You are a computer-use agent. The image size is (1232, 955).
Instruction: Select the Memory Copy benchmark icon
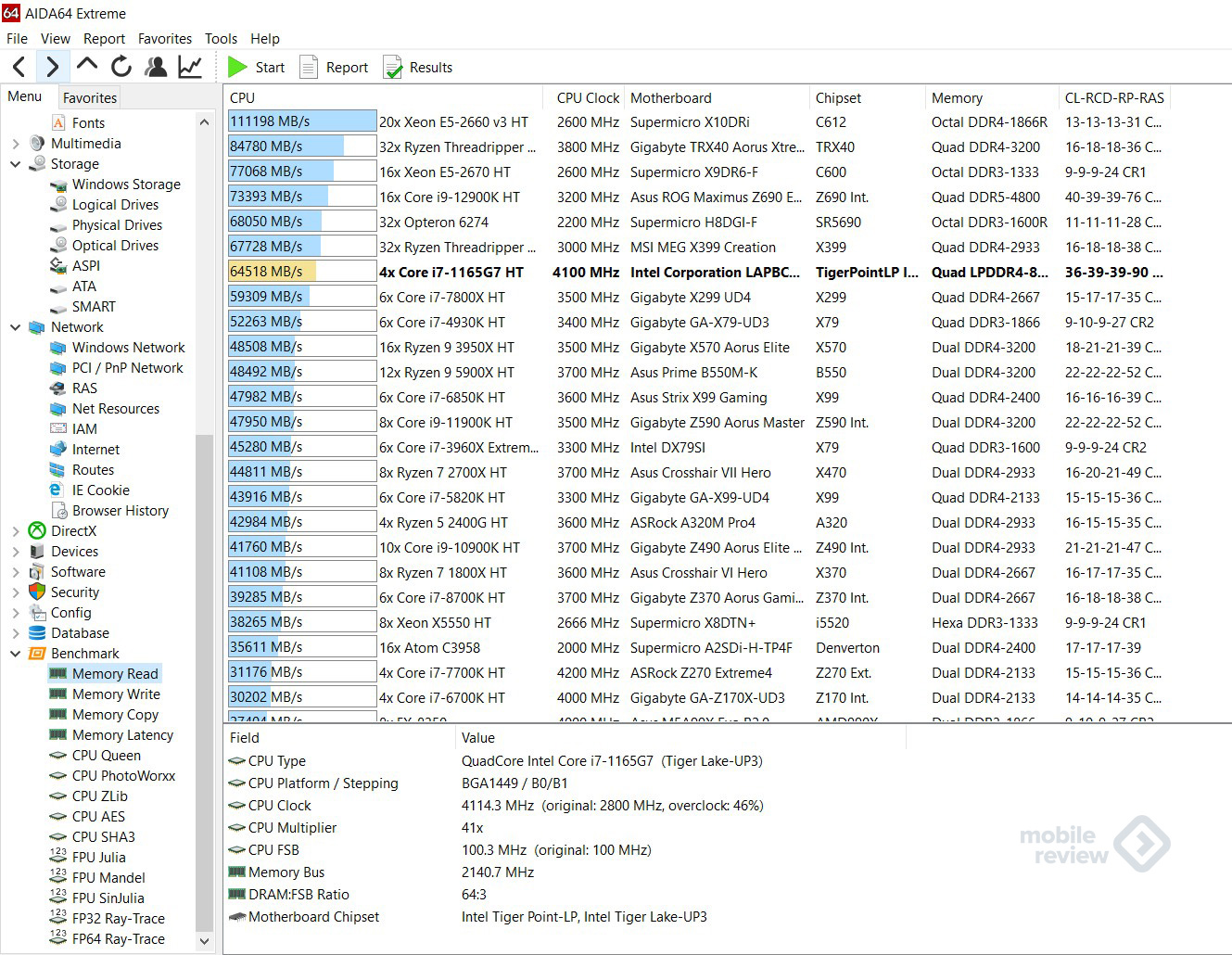coord(58,715)
